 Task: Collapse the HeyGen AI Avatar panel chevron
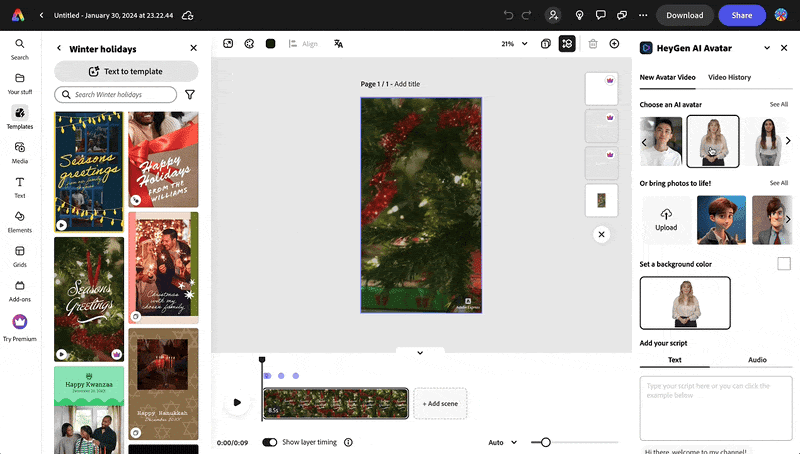point(766,48)
